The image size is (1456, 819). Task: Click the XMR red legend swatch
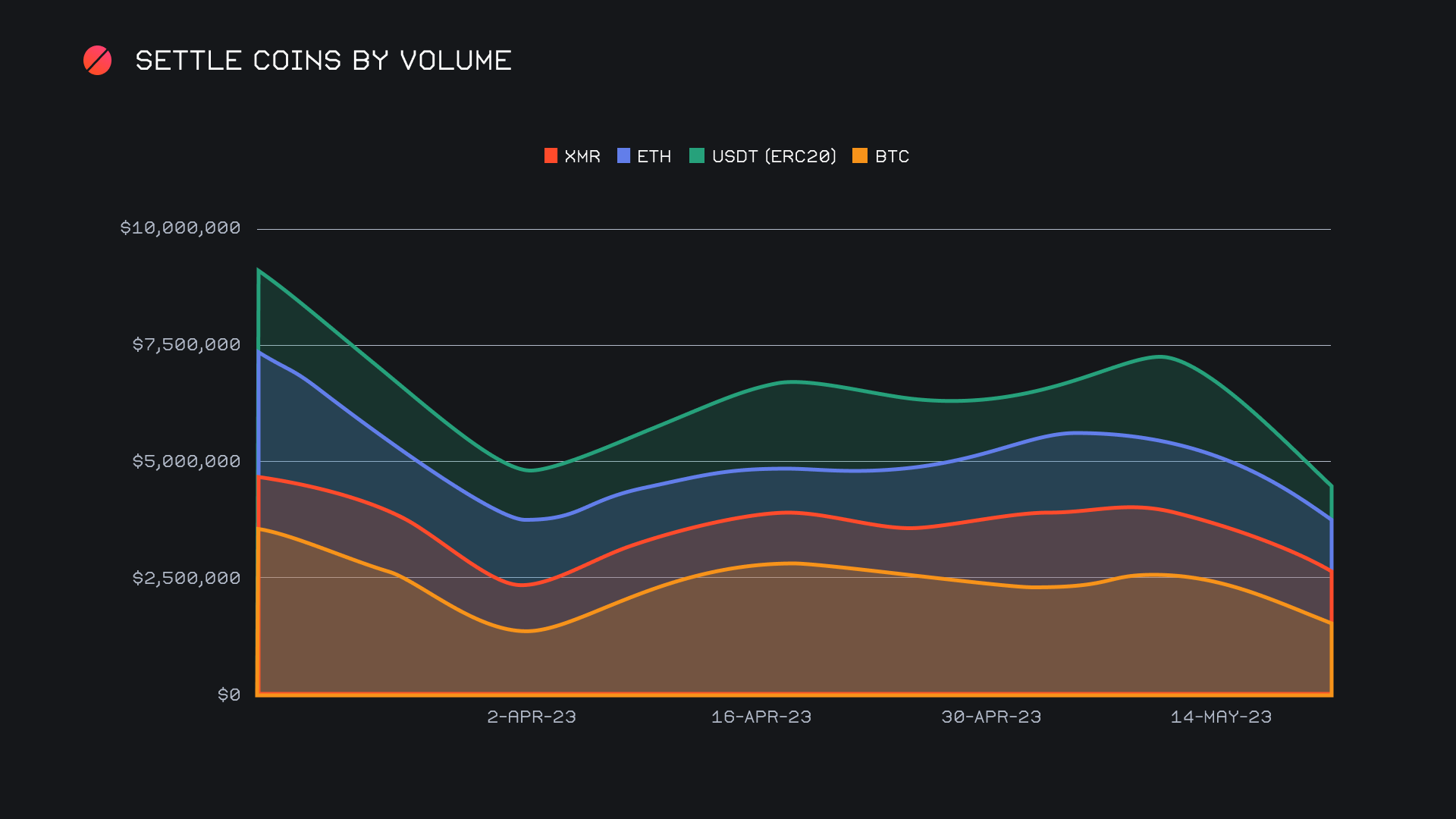[x=551, y=156]
